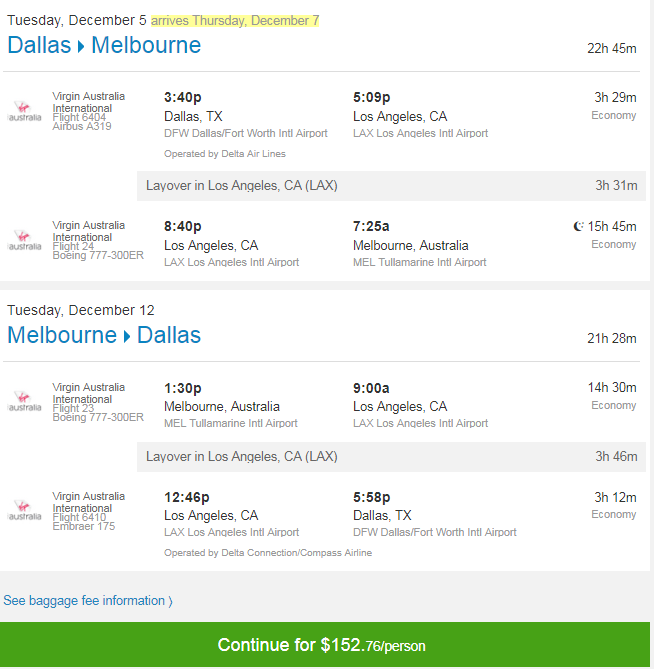Image resolution: width=654 pixels, height=669 pixels.
Task: Click Operated by Delta Air Lines text
Action: coord(225,154)
